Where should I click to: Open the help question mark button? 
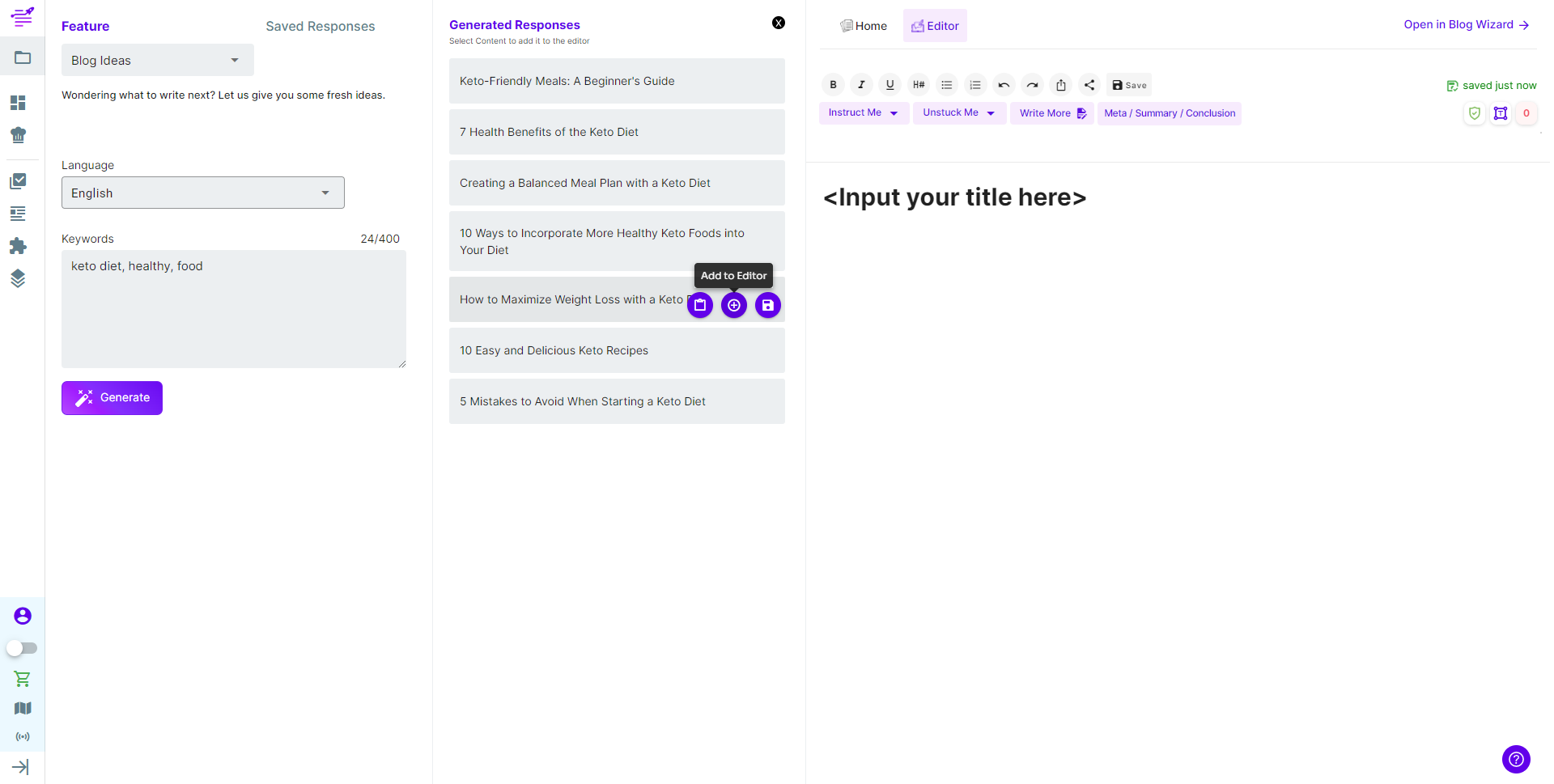pos(1516,759)
